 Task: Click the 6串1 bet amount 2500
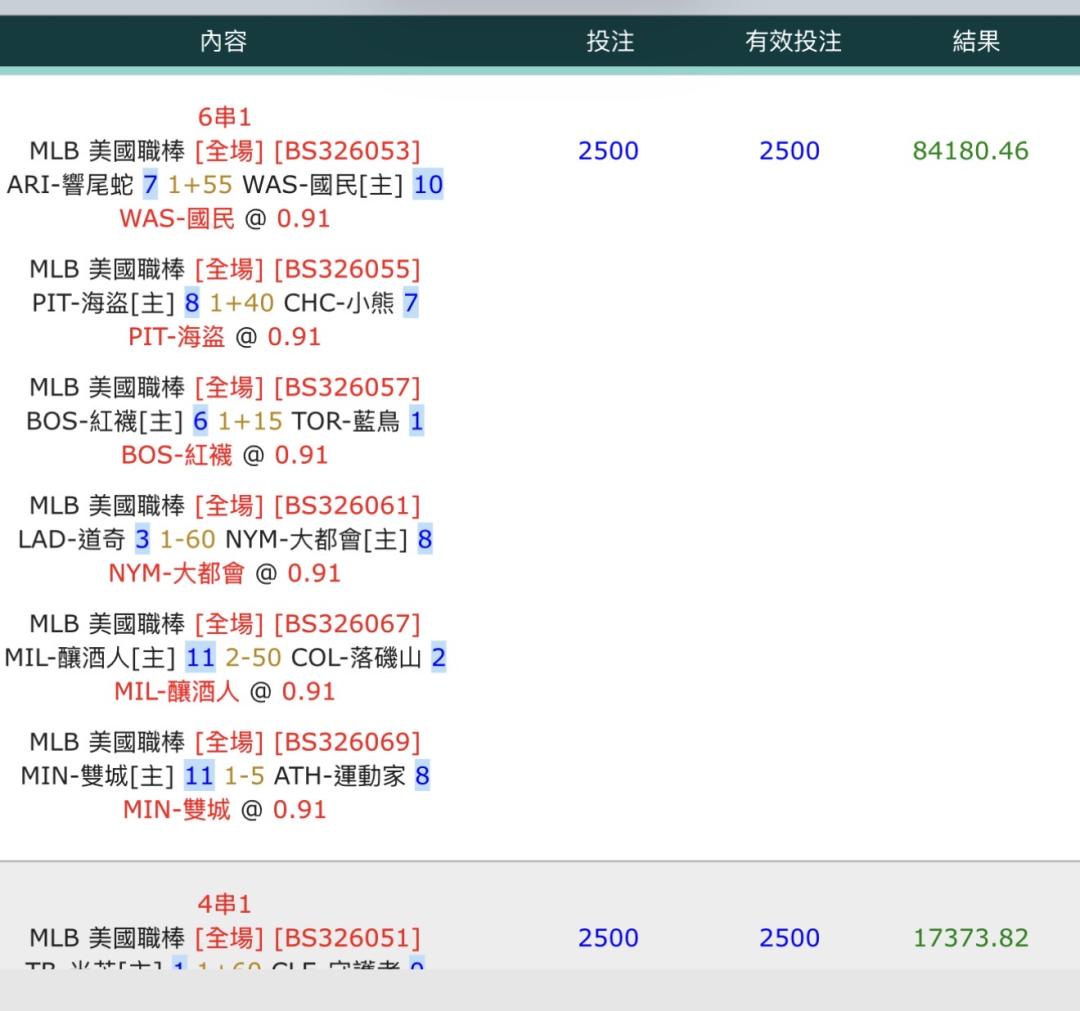(608, 151)
